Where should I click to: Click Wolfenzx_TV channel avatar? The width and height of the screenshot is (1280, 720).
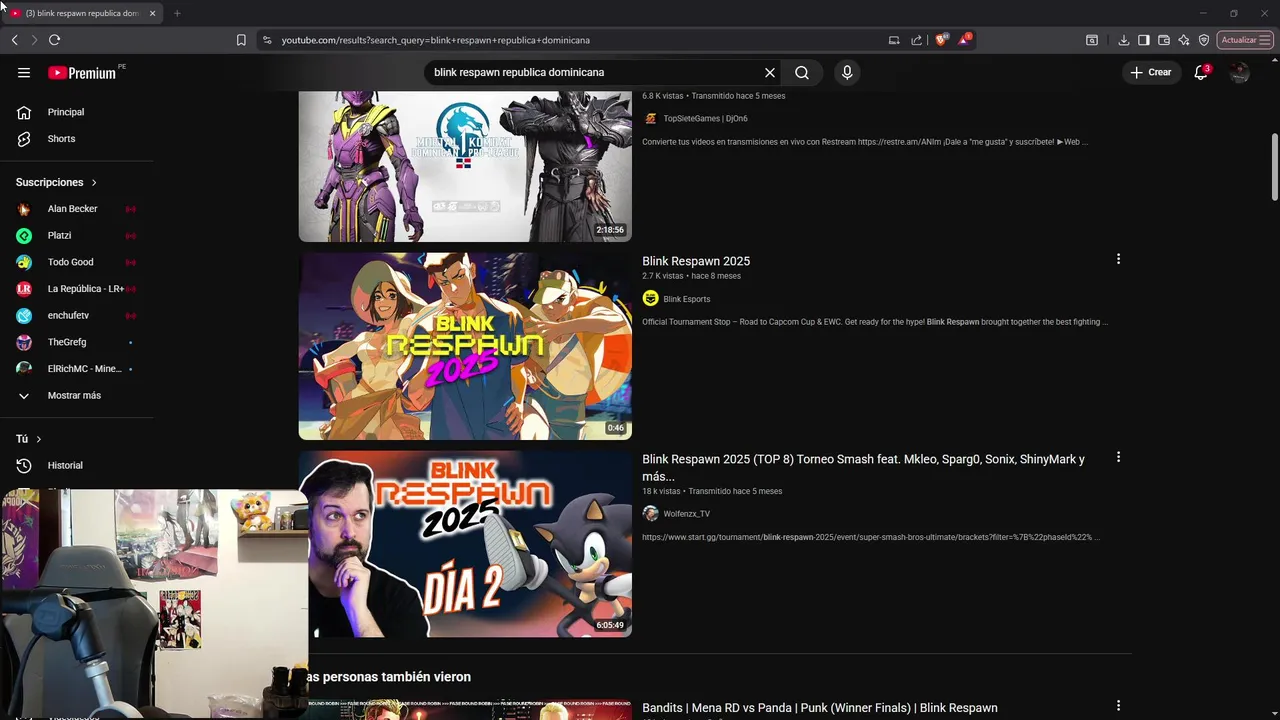coord(650,514)
